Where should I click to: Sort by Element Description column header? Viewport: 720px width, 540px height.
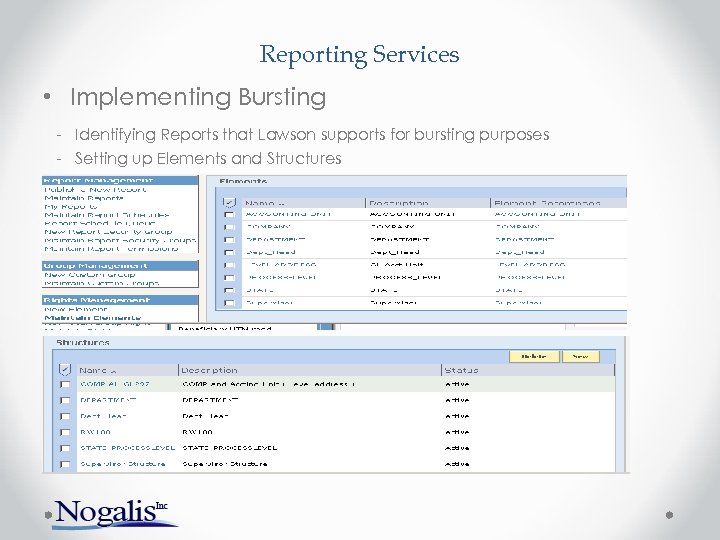coord(547,203)
